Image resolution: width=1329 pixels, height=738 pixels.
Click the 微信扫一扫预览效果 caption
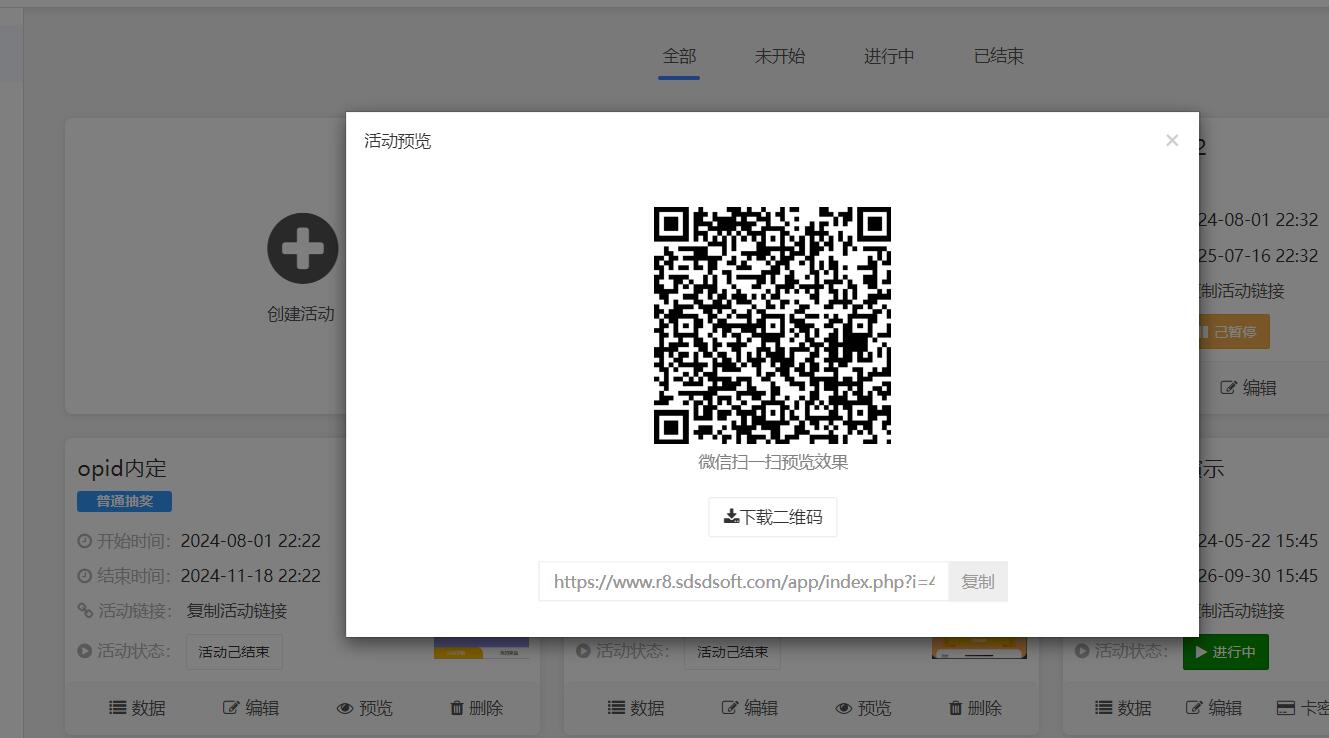click(x=773, y=462)
